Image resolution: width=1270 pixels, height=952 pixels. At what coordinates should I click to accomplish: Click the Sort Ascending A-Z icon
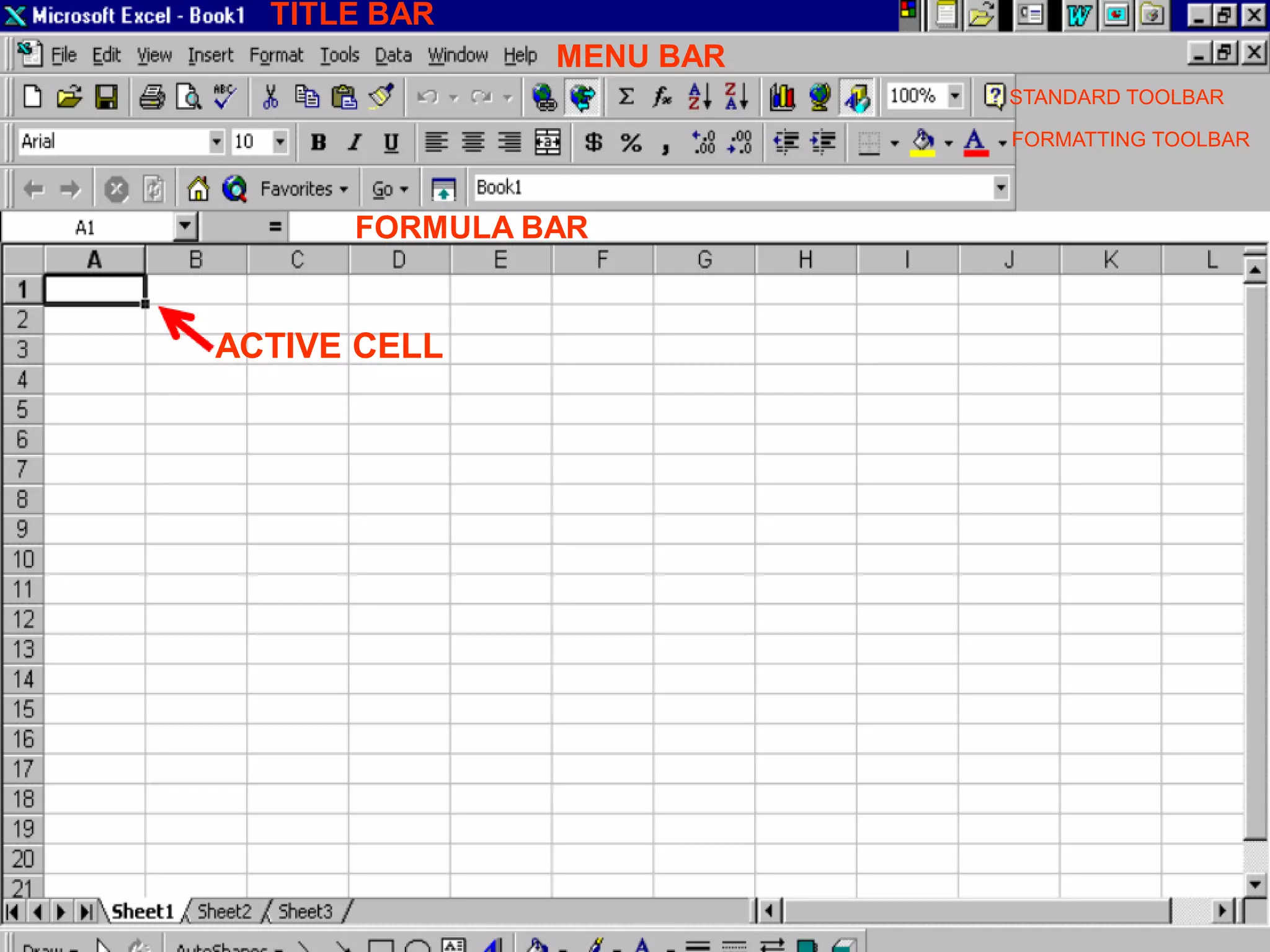click(699, 97)
